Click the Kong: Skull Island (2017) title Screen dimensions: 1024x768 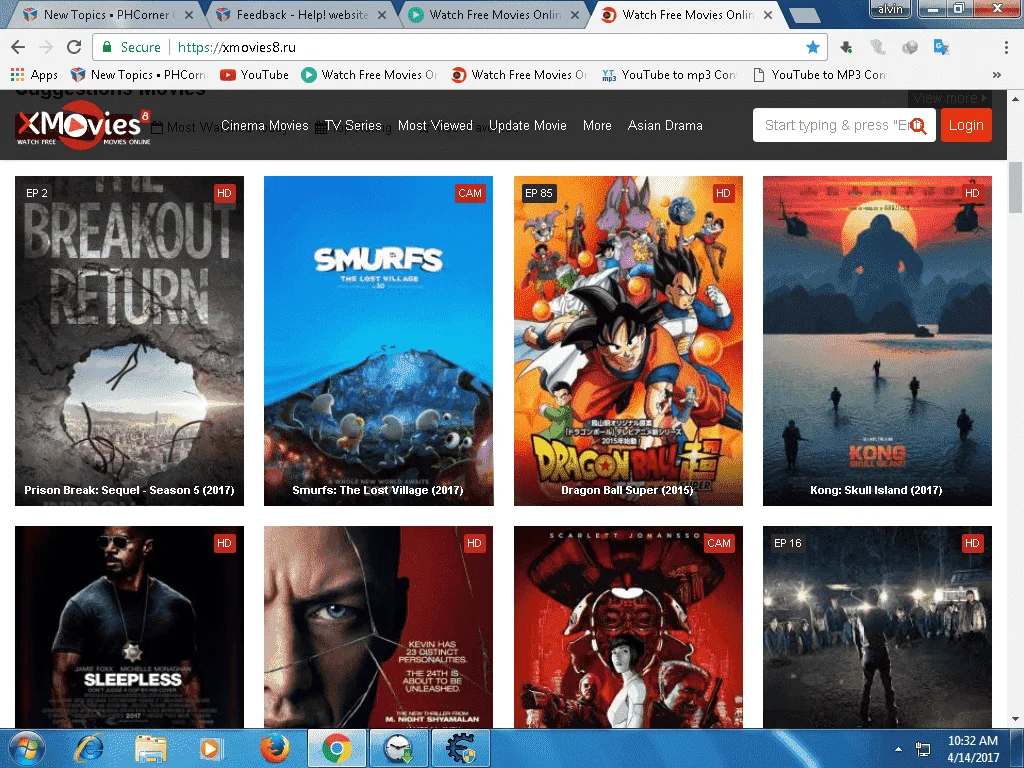pyautogui.click(x=876, y=490)
